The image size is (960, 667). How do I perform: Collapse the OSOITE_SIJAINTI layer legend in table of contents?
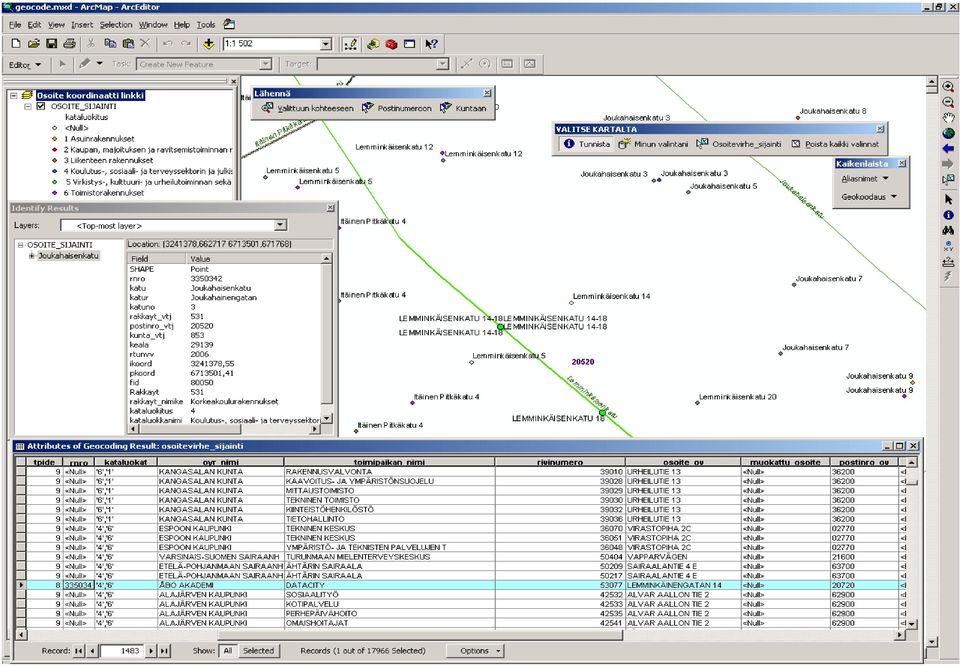(28, 106)
